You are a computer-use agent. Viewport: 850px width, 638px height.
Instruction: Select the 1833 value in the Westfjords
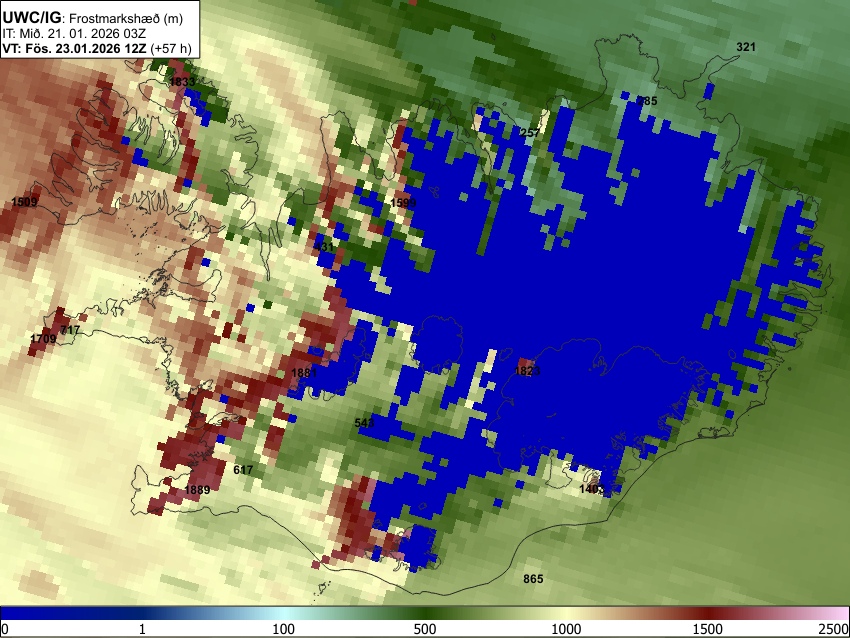pyautogui.click(x=182, y=82)
